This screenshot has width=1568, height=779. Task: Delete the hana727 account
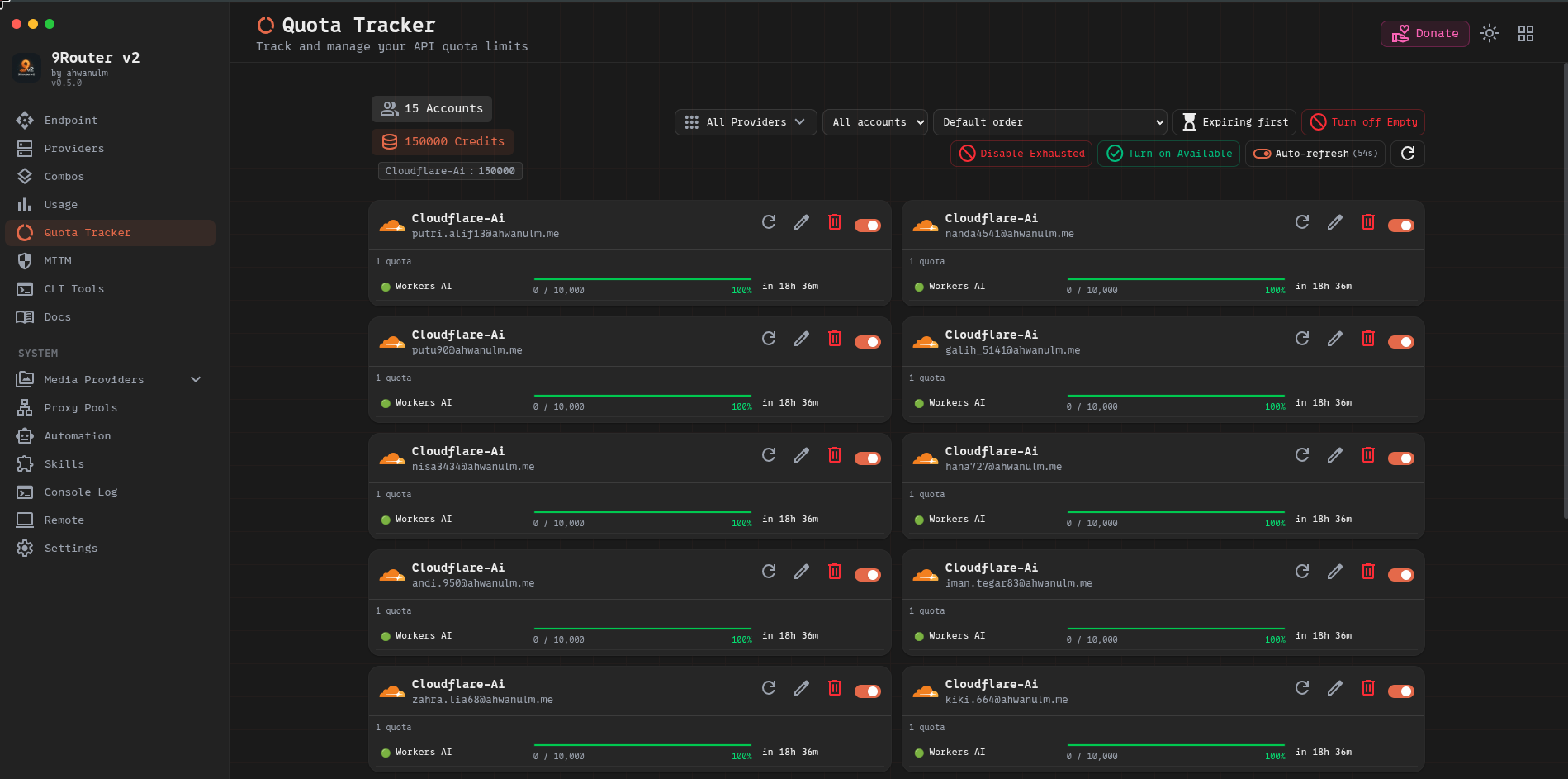[1368, 455]
